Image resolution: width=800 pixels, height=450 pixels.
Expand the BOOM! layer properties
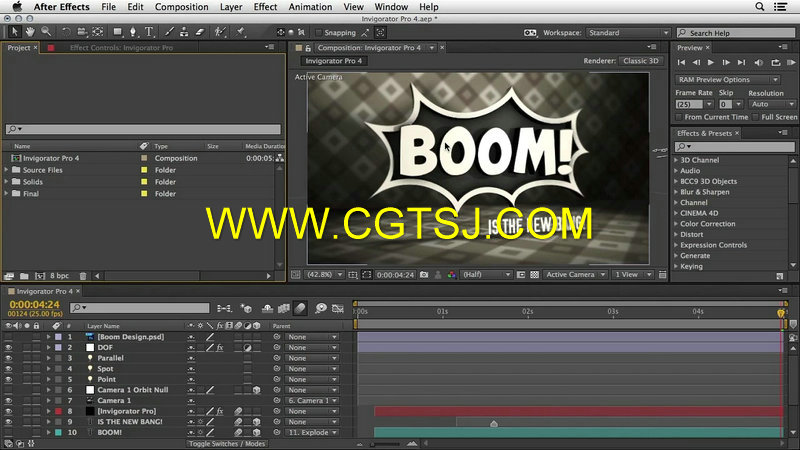point(48,433)
